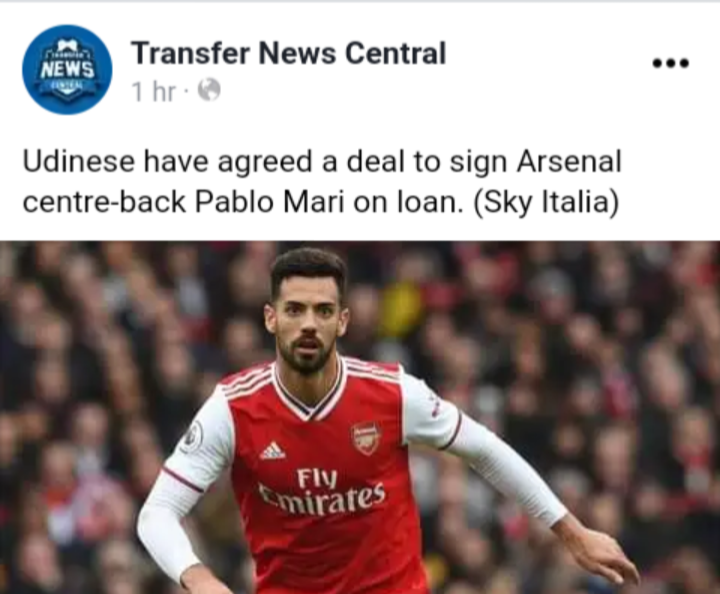Click the word Arsenal in the post

tap(569, 162)
